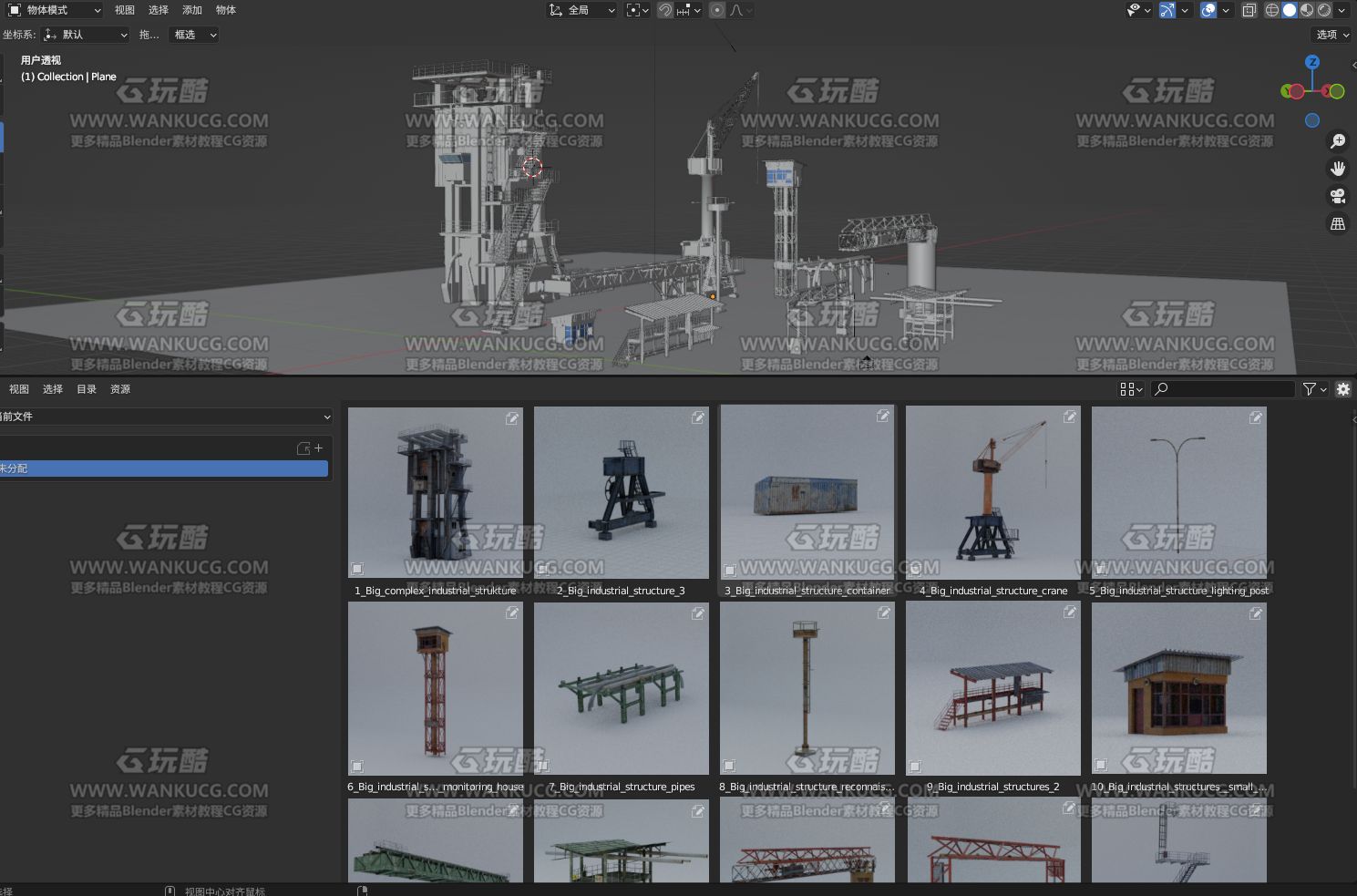The width and height of the screenshot is (1357, 896).
Task: Open the 物体模式 mode dropdown
Action: click(x=55, y=10)
